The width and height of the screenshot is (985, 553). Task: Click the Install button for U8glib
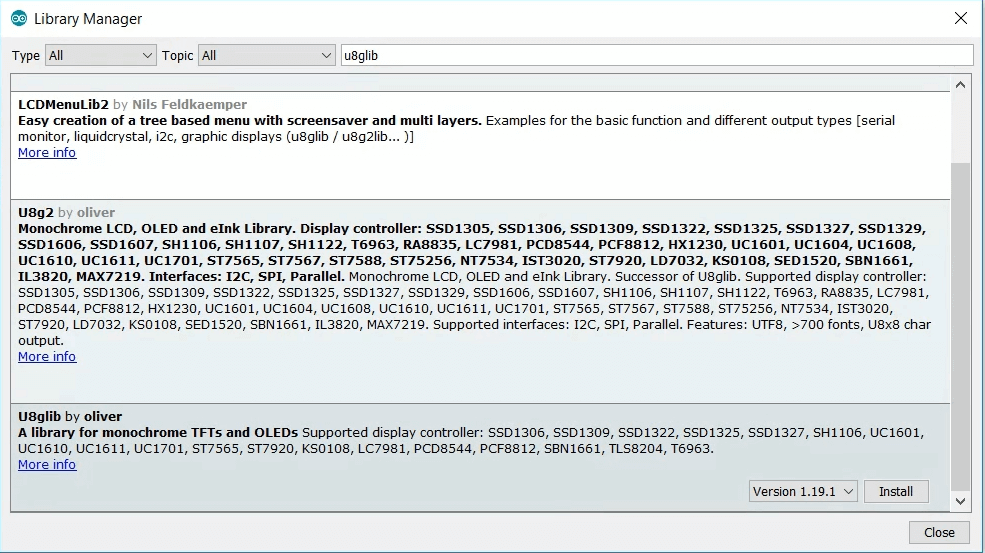coord(896,491)
